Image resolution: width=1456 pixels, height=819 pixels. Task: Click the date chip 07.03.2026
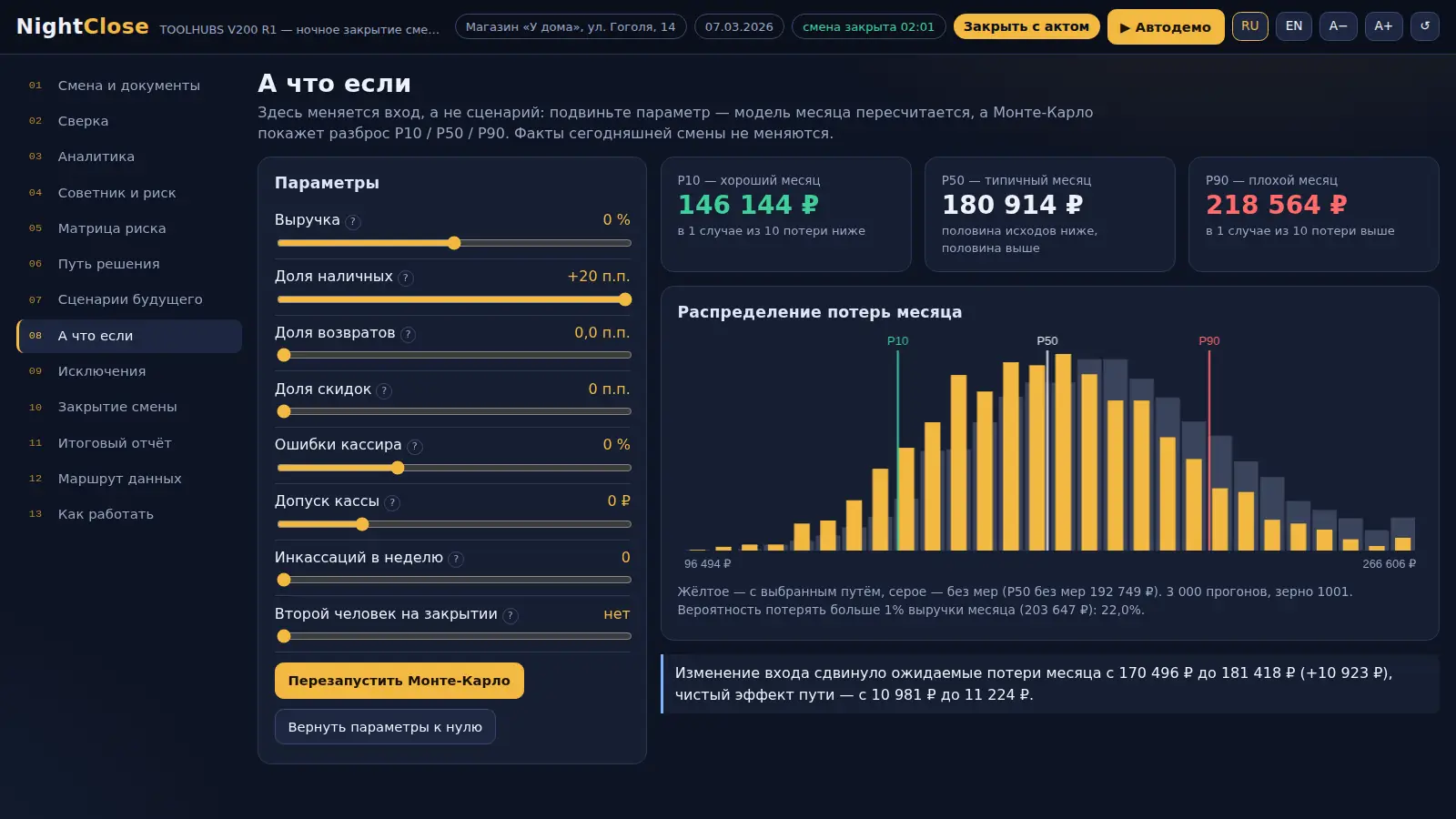739,26
